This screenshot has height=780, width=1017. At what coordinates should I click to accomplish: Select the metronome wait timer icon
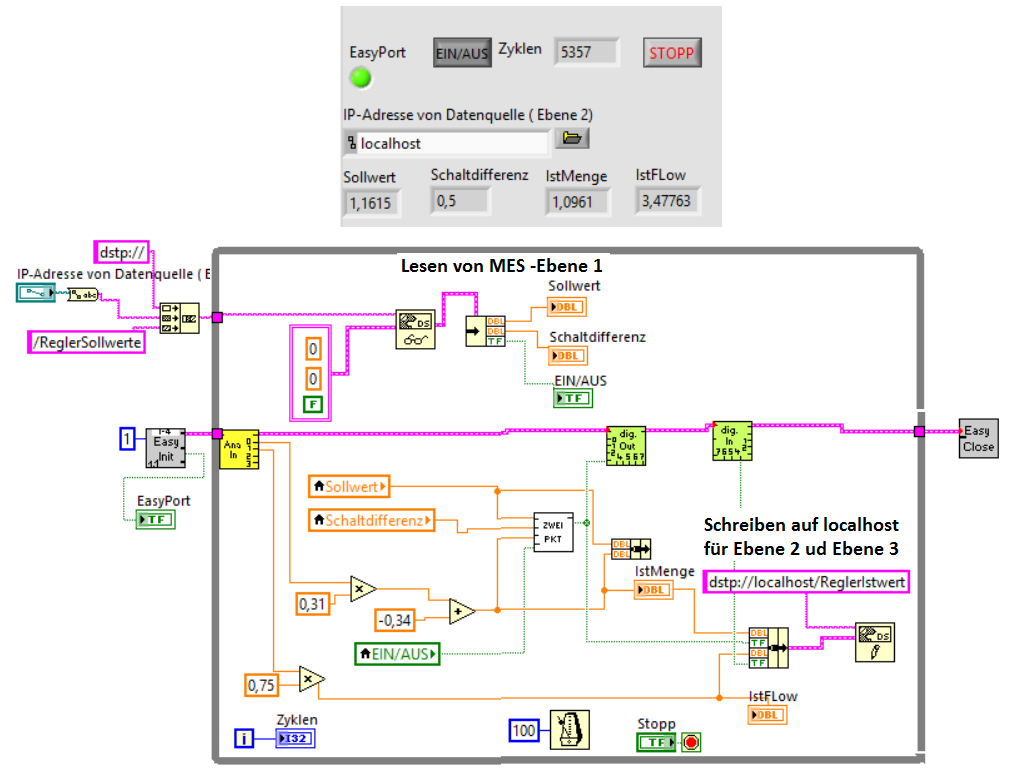point(569,729)
